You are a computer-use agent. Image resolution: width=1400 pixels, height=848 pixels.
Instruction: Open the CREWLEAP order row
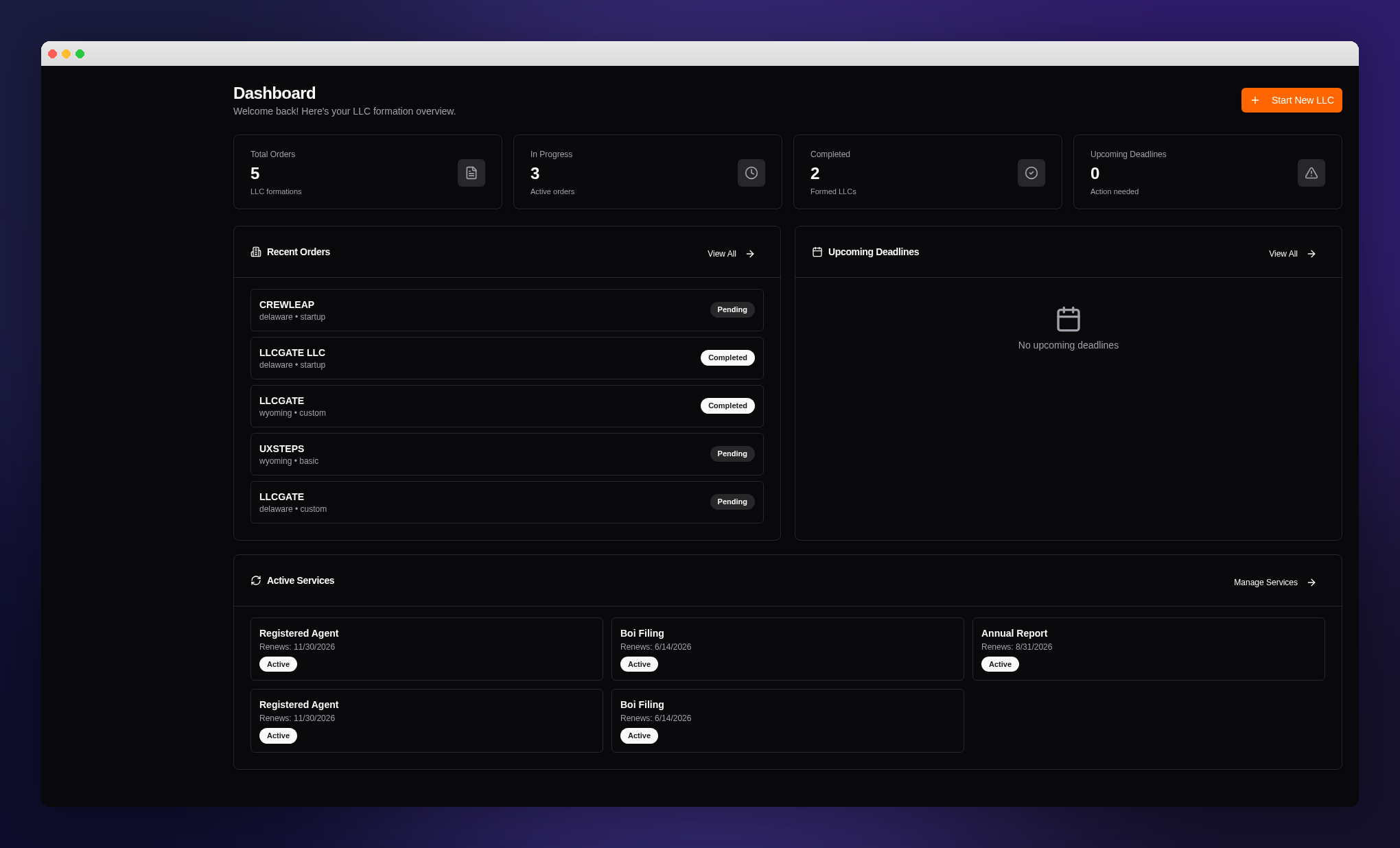click(x=507, y=310)
